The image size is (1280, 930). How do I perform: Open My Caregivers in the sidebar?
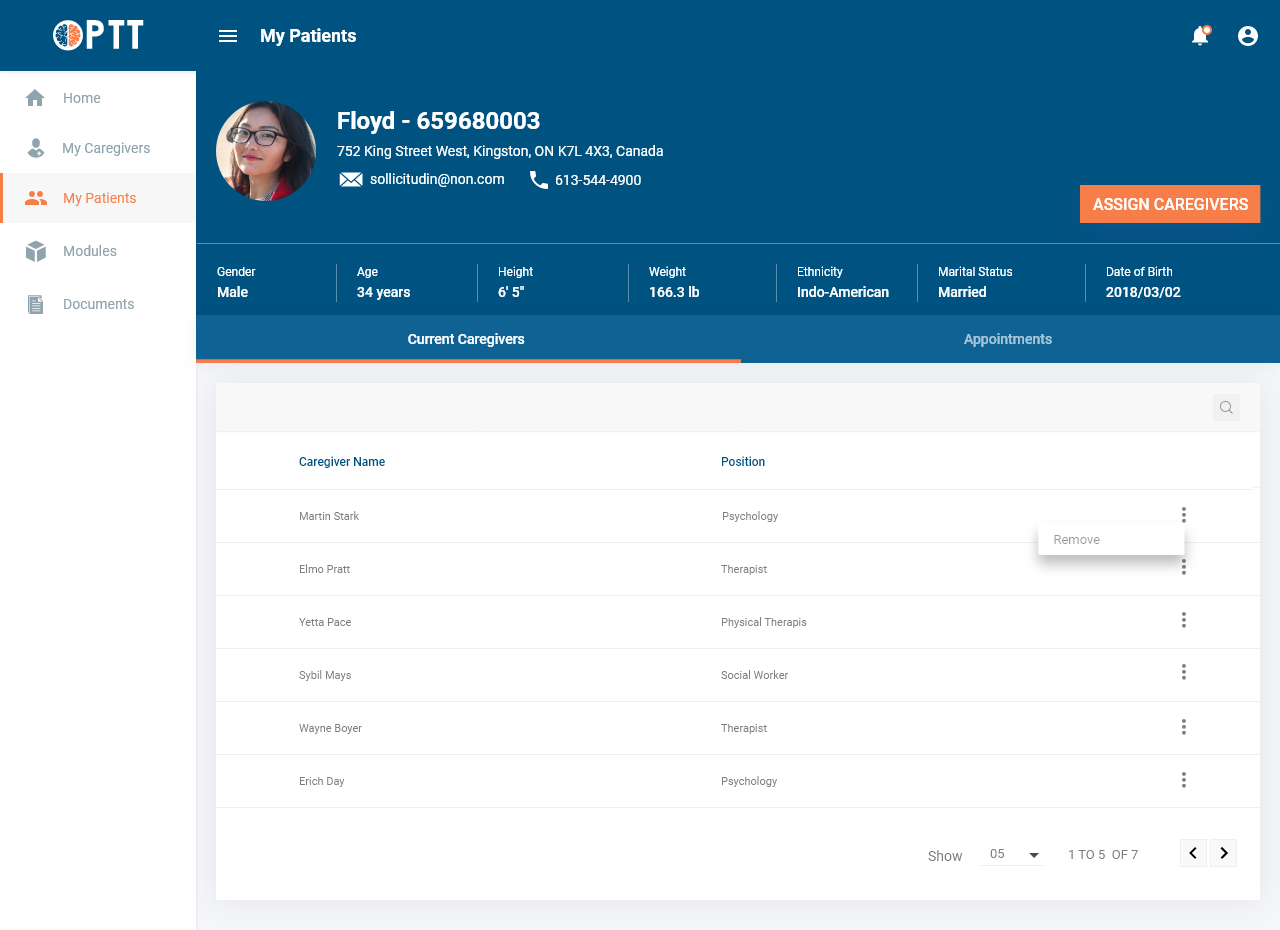point(106,148)
